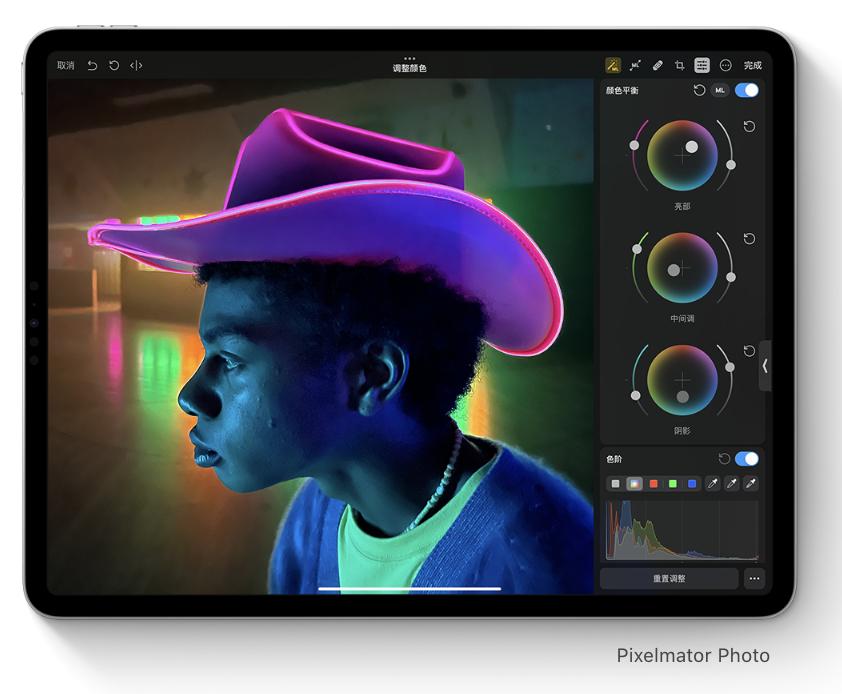The image size is (842, 694).
Task: Select the Color Adjustments tool in the toolbar
Action: tap(613, 64)
